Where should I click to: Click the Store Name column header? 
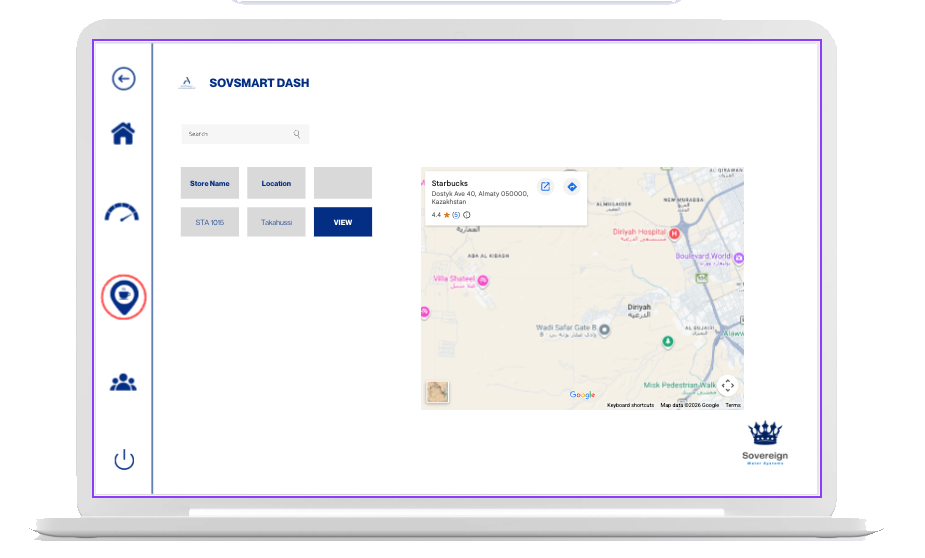point(209,183)
